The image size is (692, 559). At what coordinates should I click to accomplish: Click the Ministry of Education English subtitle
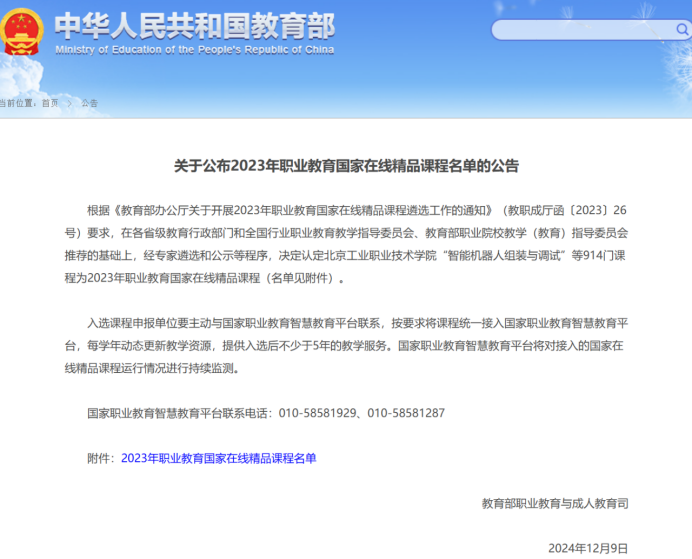click(x=195, y=48)
